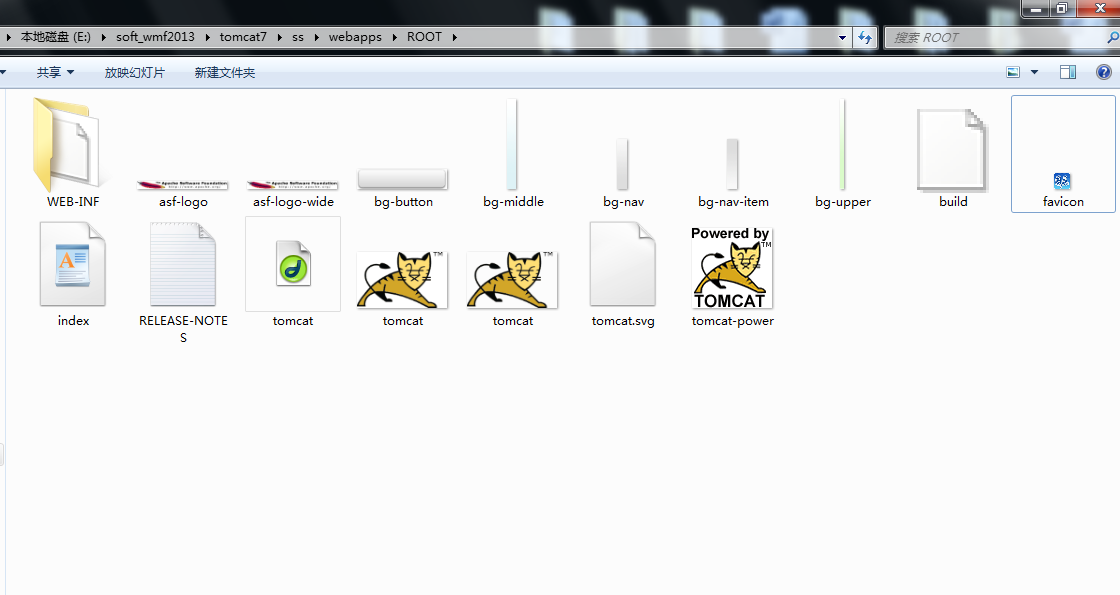Select the bg-middle image file
Image resolution: width=1120 pixels, height=595 pixels.
tap(511, 145)
